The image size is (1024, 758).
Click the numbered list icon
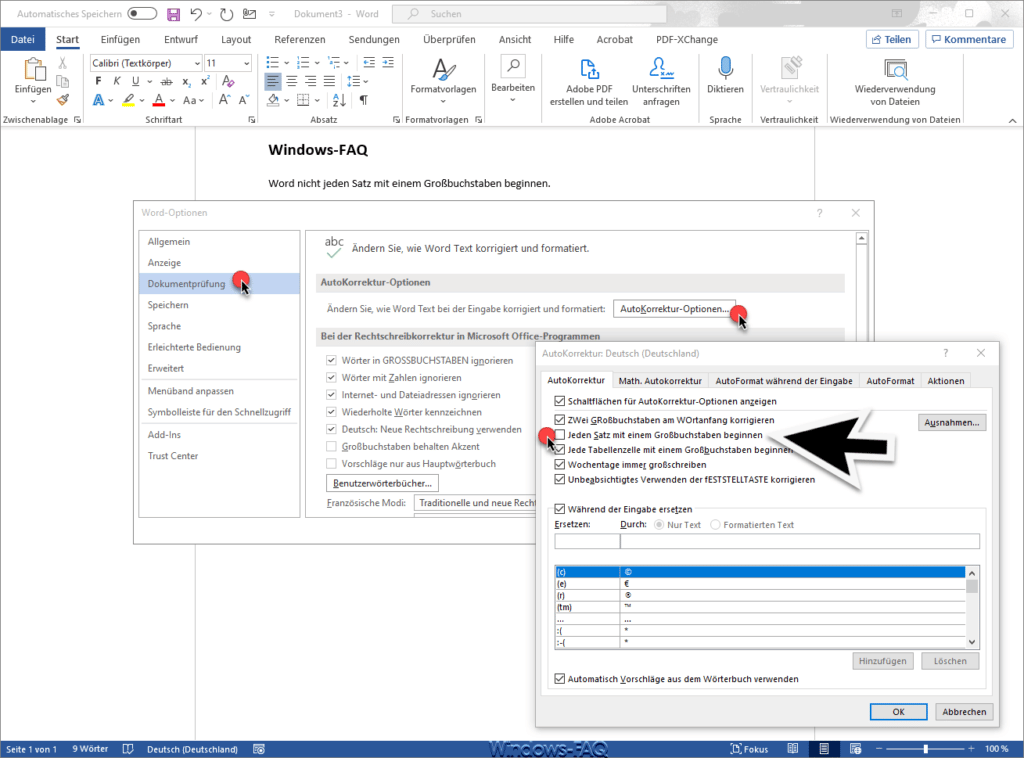coord(303,63)
